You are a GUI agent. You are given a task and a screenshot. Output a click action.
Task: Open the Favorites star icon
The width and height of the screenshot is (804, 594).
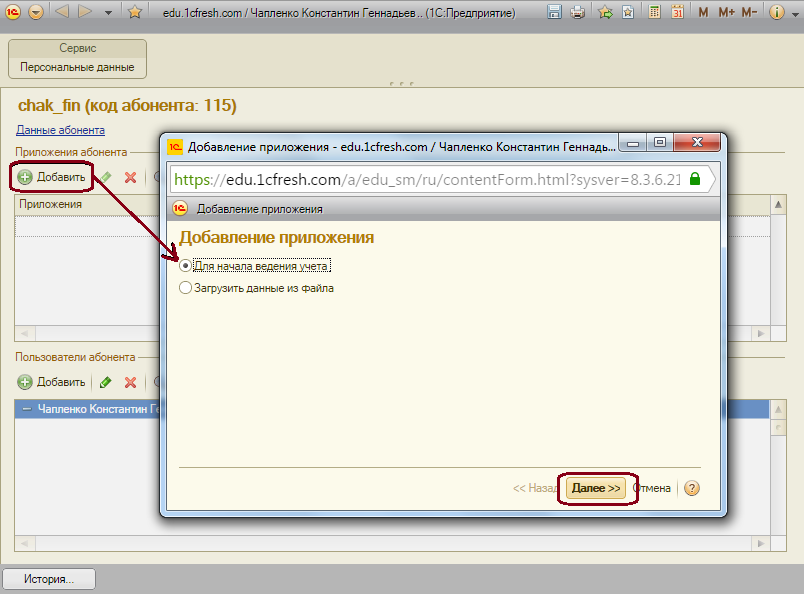click(x=135, y=11)
